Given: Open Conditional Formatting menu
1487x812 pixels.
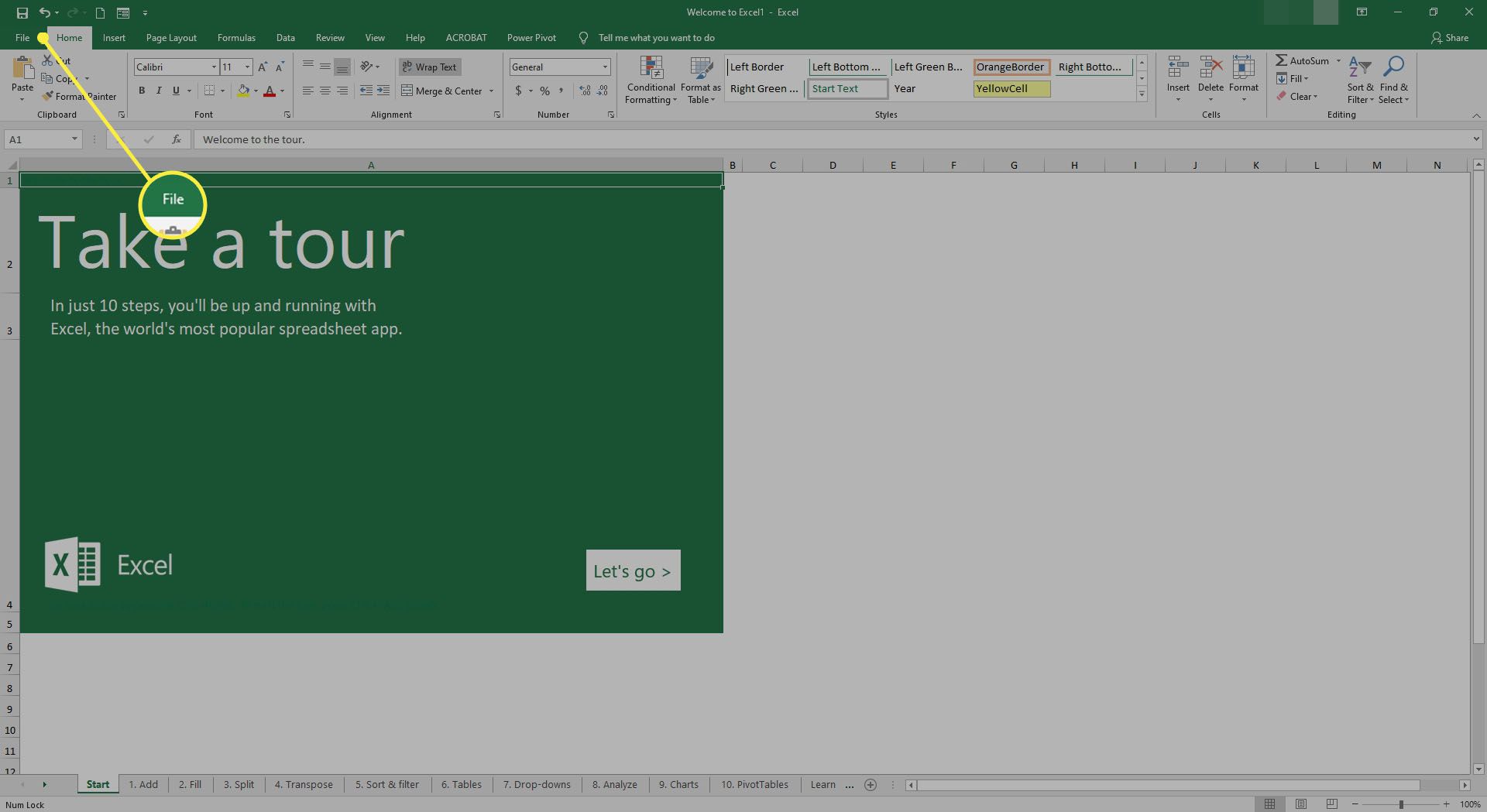Looking at the screenshot, I should 651,80.
